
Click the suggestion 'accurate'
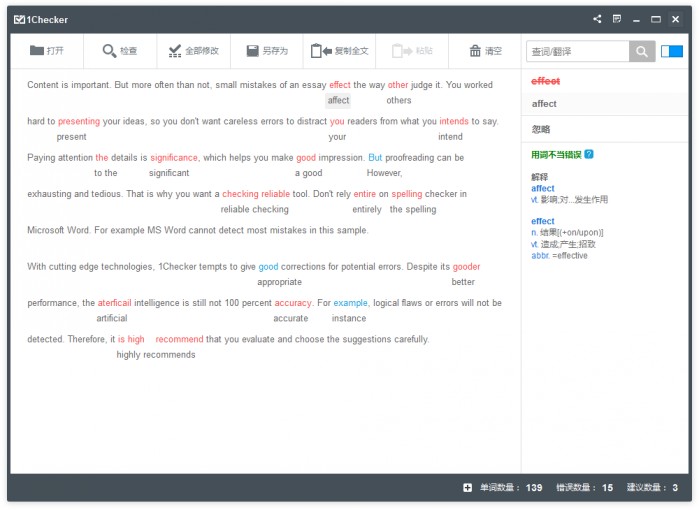[x=291, y=318]
